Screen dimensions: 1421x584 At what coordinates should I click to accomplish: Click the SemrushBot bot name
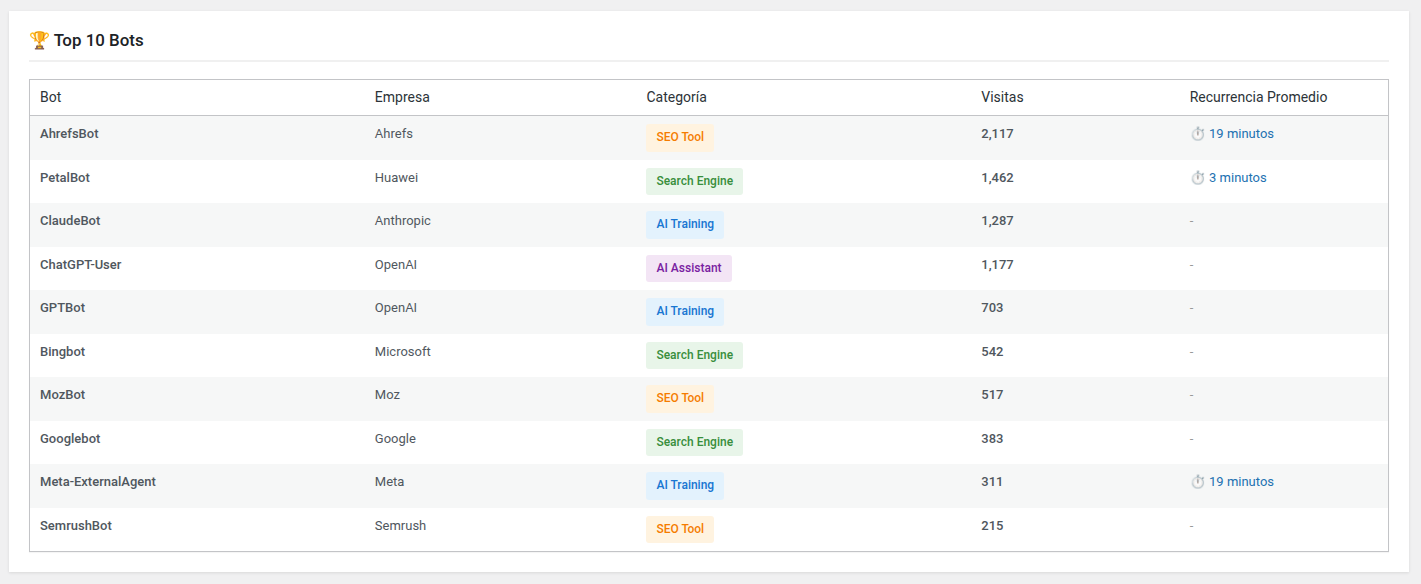[76, 526]
